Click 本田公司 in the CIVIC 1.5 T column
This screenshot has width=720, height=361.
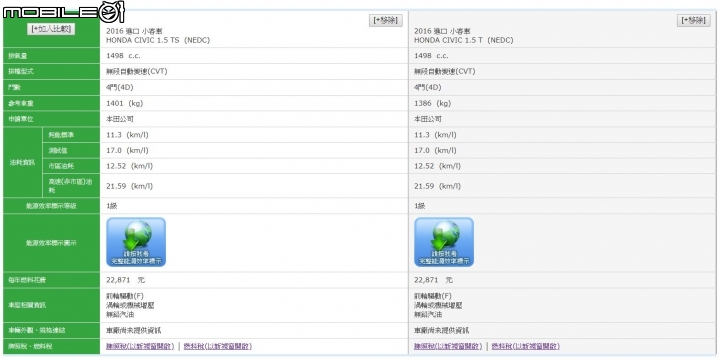pos(428,119)
